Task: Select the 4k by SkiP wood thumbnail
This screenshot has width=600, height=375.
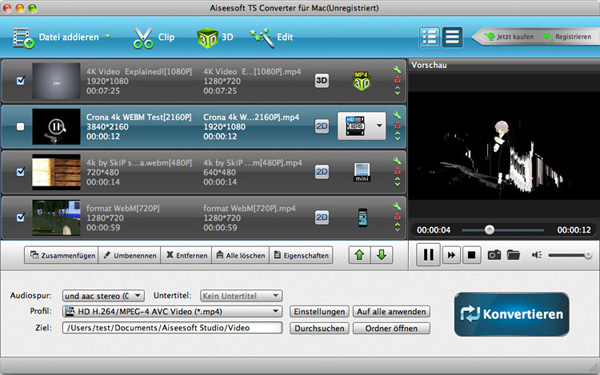Action: coord(56,172)
